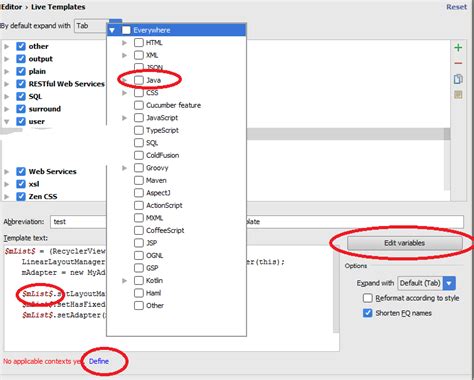Toggle the SQL template group checkbox
The width and height of the screenshot is (474, 380).
tap(21, 96)
